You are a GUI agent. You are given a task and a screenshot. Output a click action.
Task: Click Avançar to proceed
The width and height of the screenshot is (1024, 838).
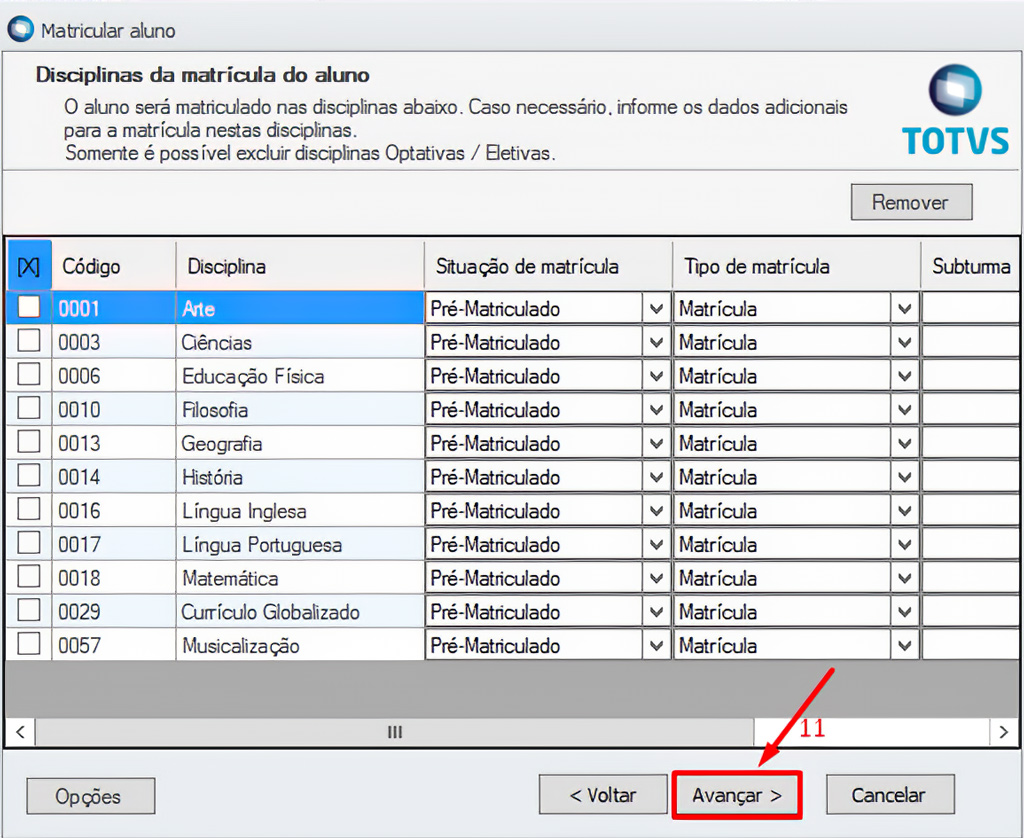(x=736, y=796)
